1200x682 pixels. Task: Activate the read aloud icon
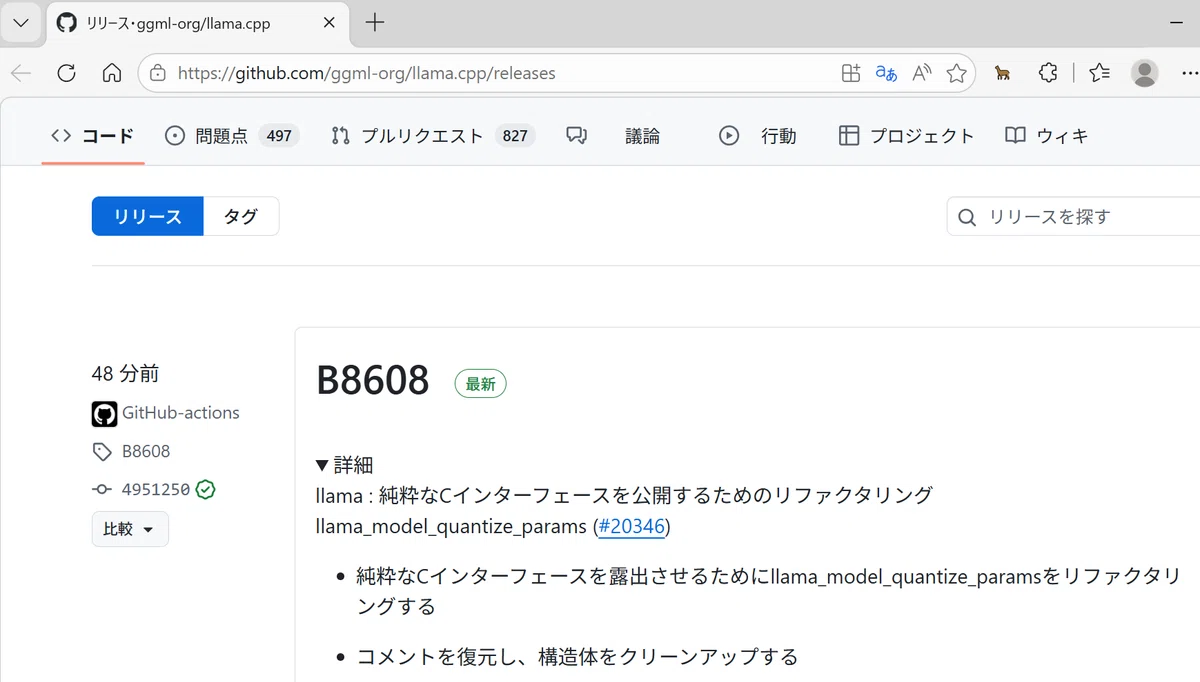pyautogui.click(x=922, y=73)
